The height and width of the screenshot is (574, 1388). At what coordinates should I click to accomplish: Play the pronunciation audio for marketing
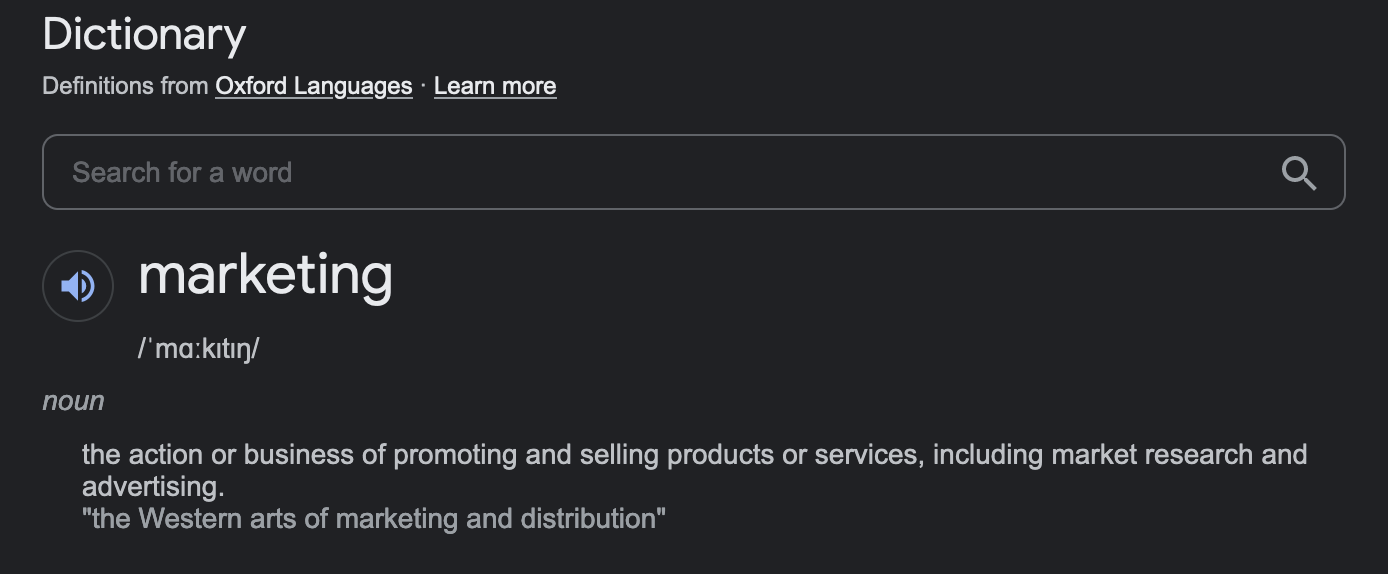78,286
